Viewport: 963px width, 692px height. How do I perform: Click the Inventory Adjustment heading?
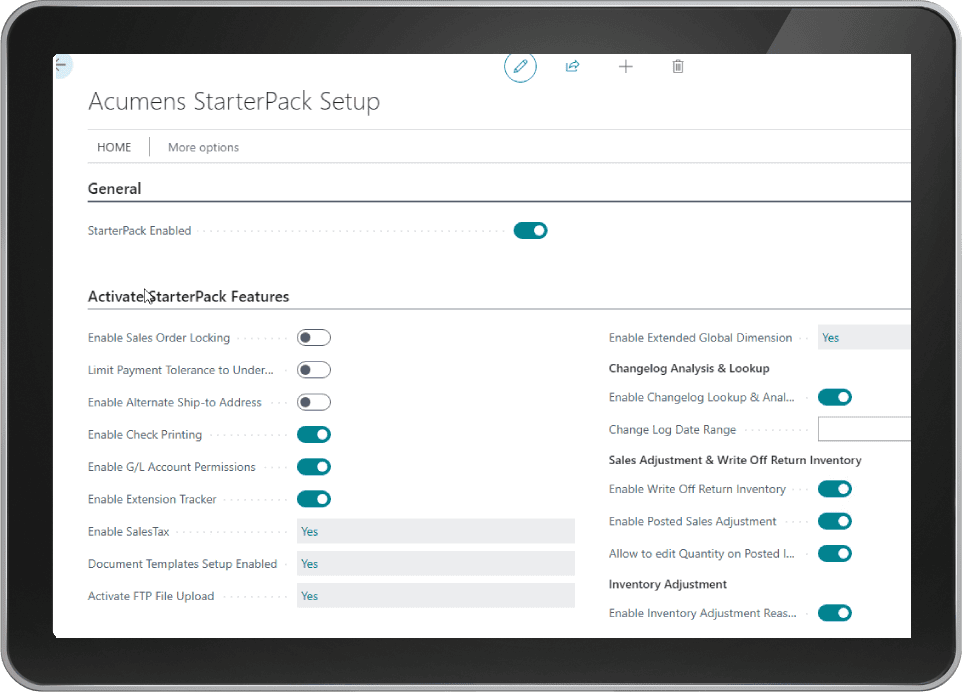668,585
